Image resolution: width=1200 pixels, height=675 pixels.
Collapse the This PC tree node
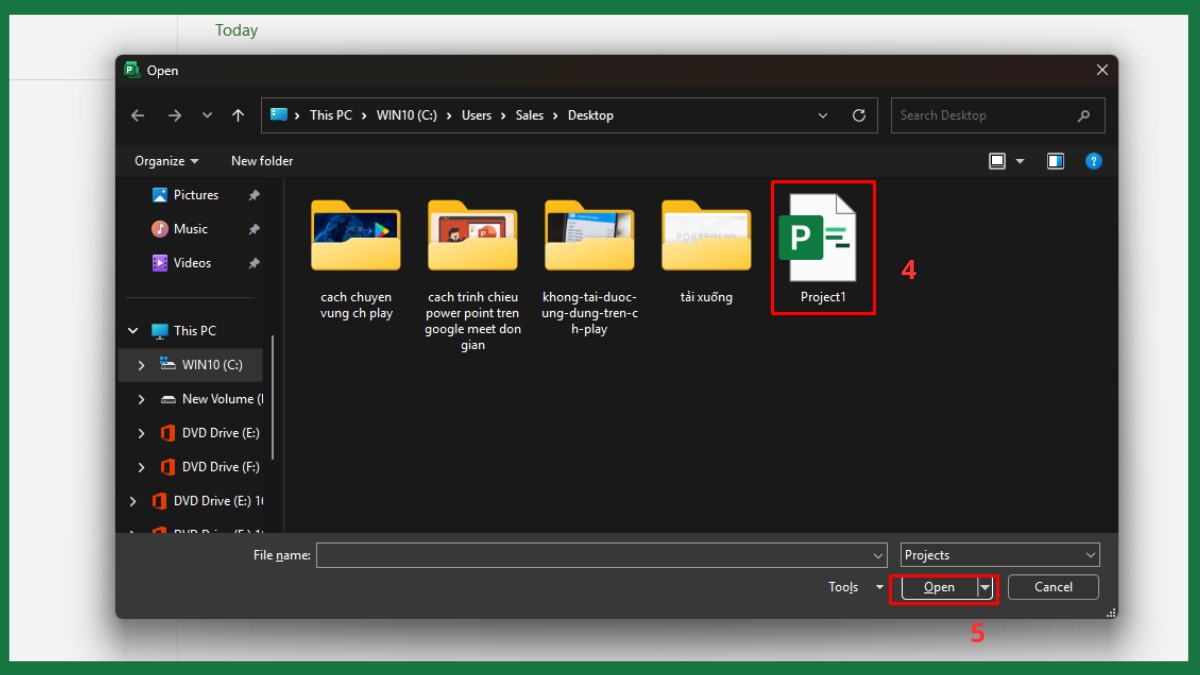[x=133, y=331]
